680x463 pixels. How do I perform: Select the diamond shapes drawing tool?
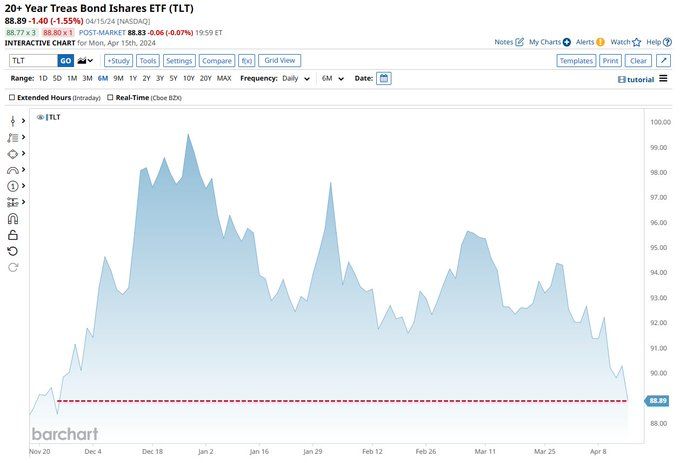13,154
